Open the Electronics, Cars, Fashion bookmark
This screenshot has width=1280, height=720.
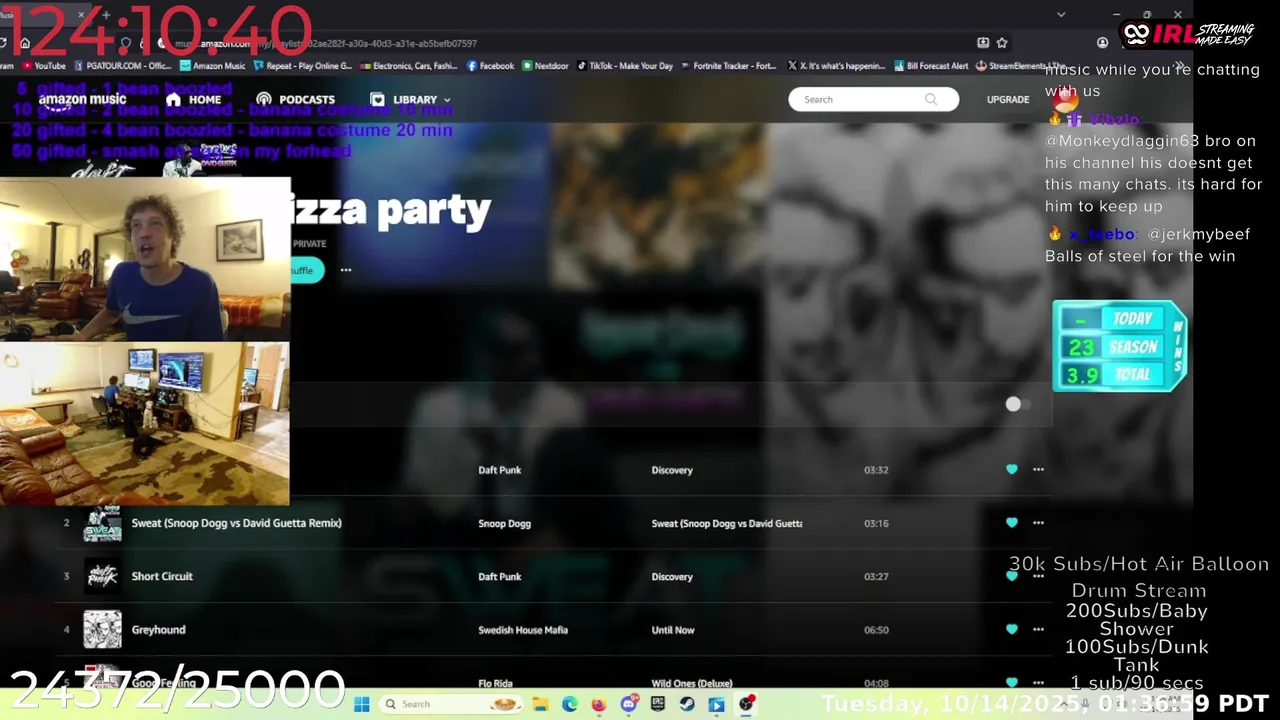click(408, 66)
